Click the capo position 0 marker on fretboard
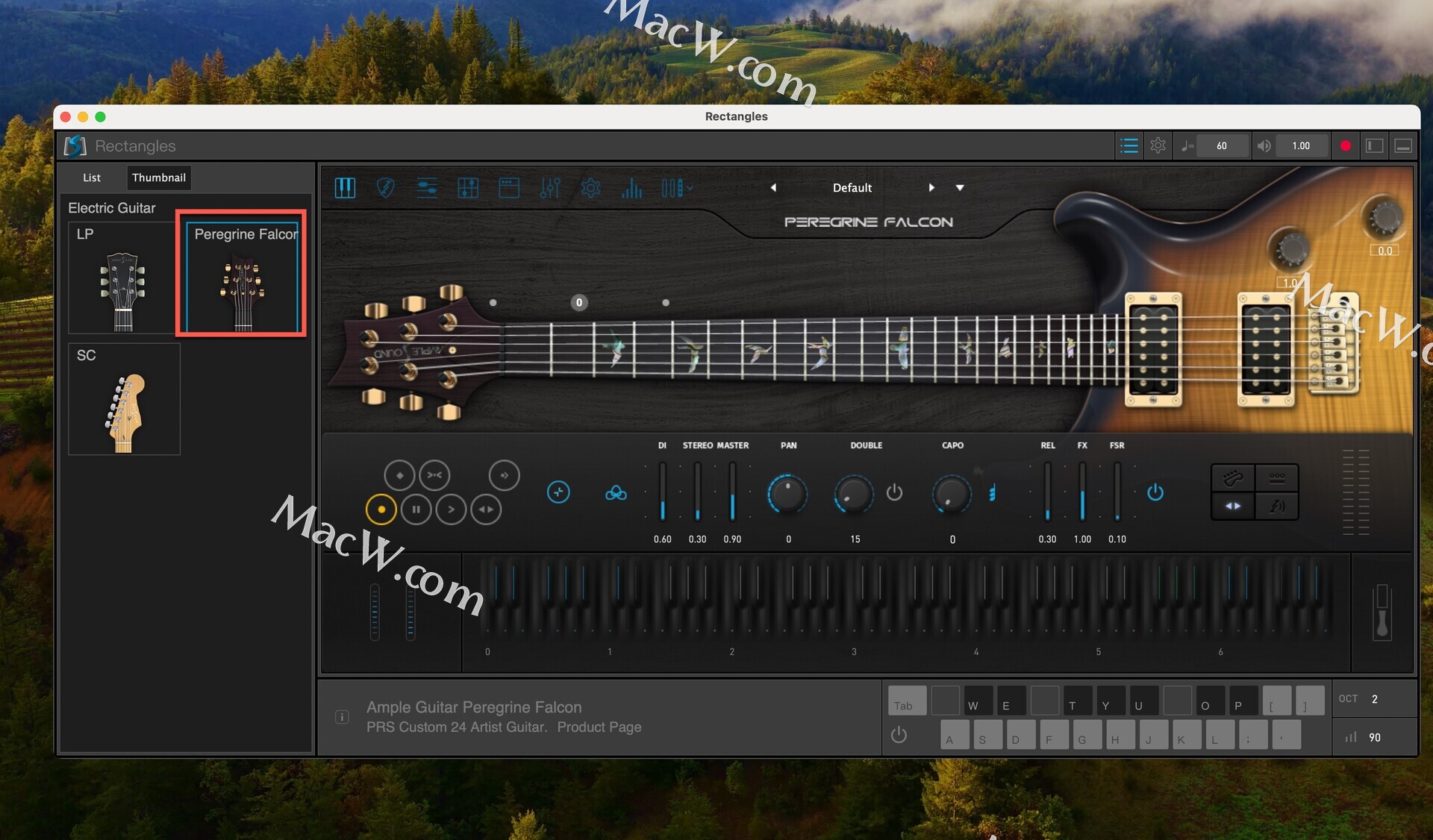 pos(579,302)
